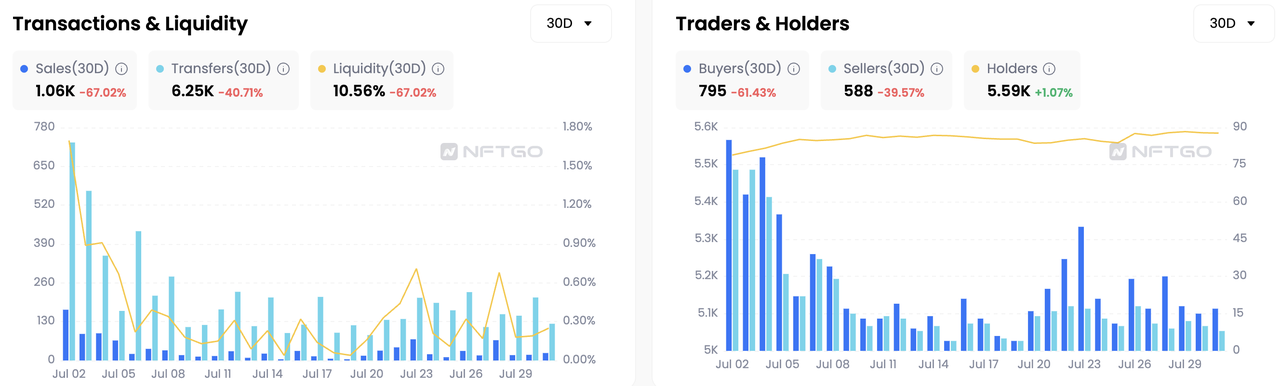Click the info icon beside Buyers(30D)

point(793,69)
